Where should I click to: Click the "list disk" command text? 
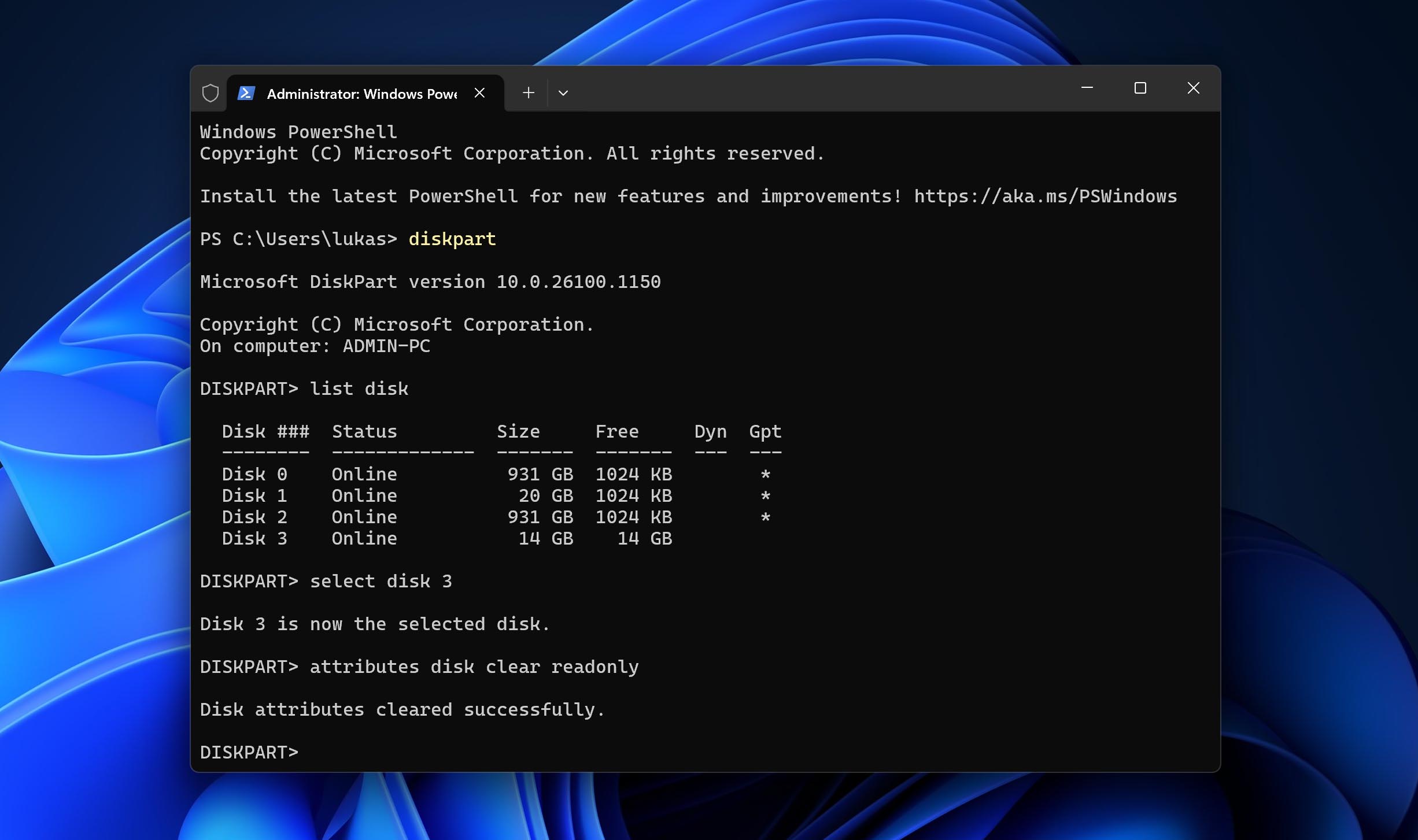359,389
